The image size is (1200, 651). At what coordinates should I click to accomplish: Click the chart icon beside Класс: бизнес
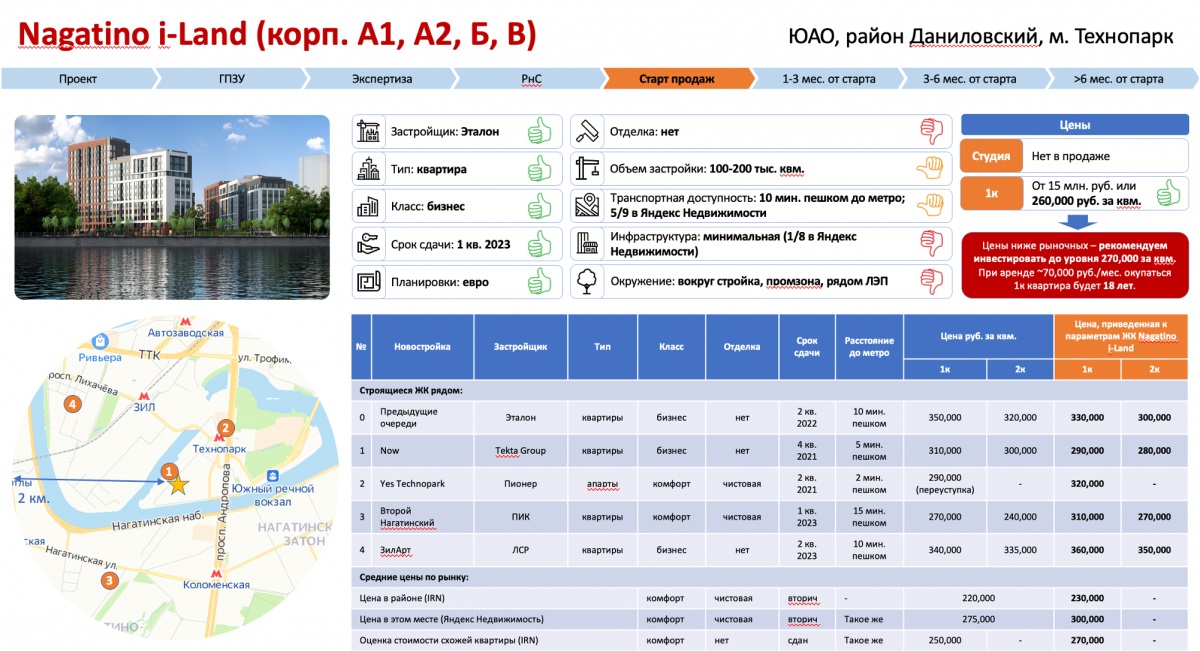click(369, 206)
